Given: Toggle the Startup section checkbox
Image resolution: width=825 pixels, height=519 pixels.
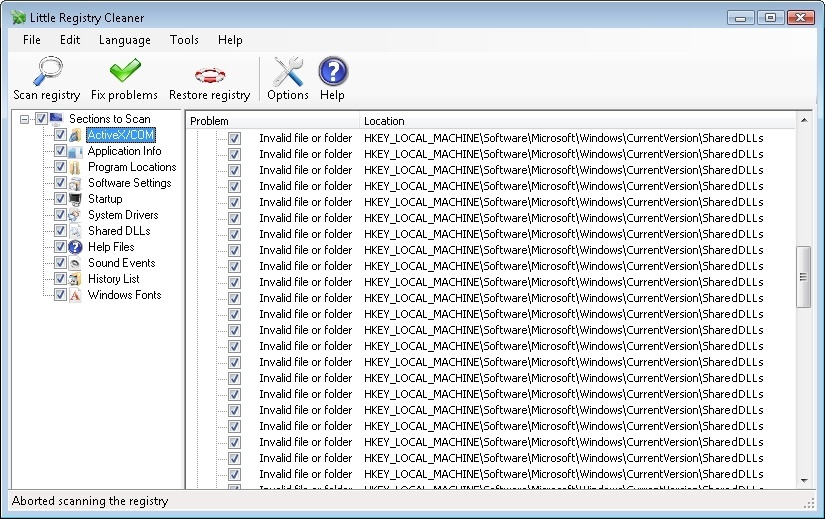Looking at the screenshot, I should [60, 199].
